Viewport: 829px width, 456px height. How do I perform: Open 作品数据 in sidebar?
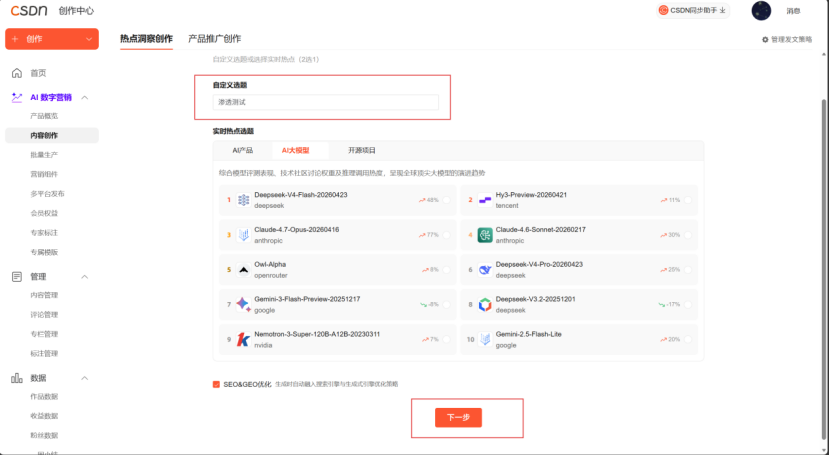coord(44,397)
